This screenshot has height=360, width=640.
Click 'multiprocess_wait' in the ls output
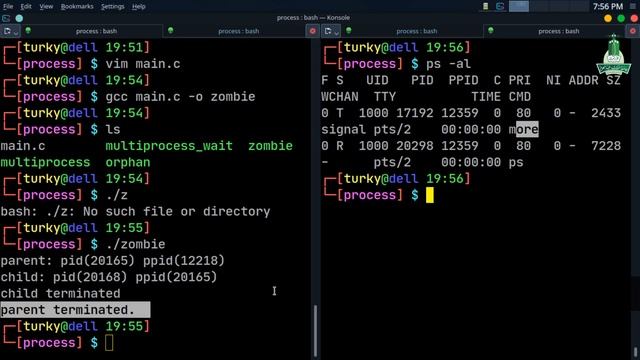coord(169,146)
